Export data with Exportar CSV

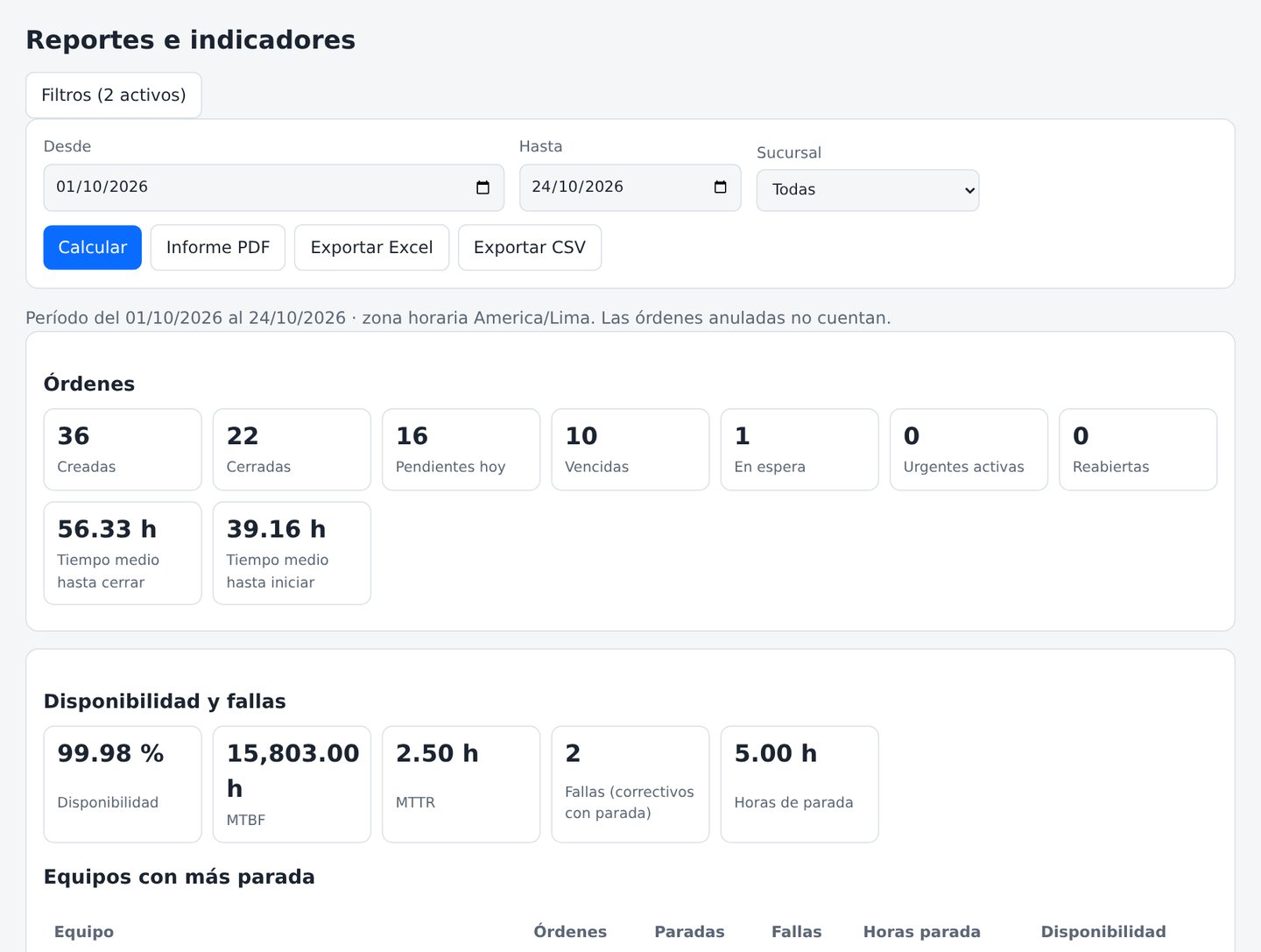[530, 248]
